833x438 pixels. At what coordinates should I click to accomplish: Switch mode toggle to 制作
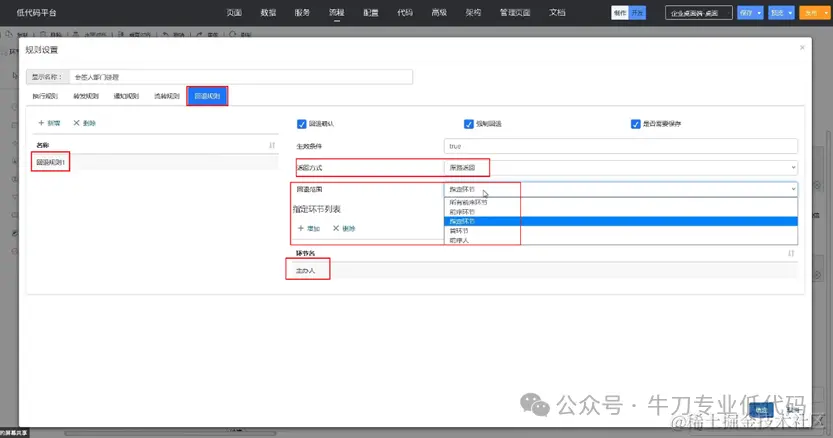point(620,13)
